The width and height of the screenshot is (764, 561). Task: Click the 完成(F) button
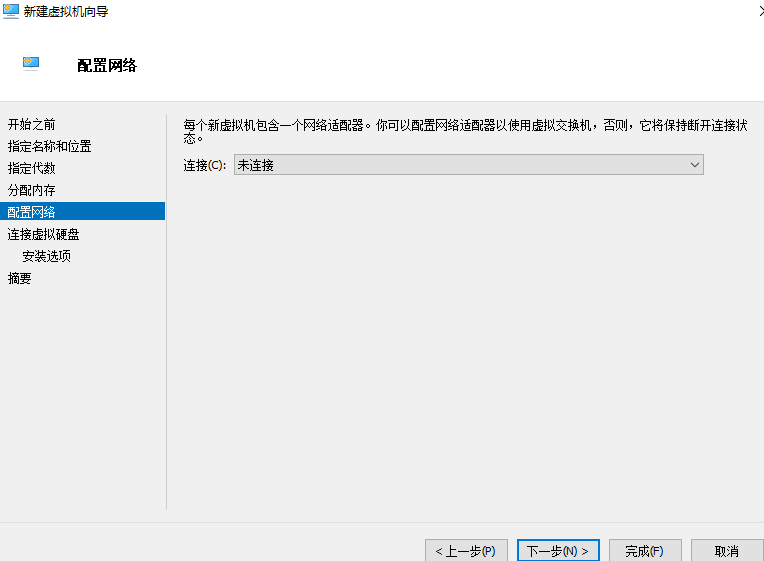(x=645, y=551)
